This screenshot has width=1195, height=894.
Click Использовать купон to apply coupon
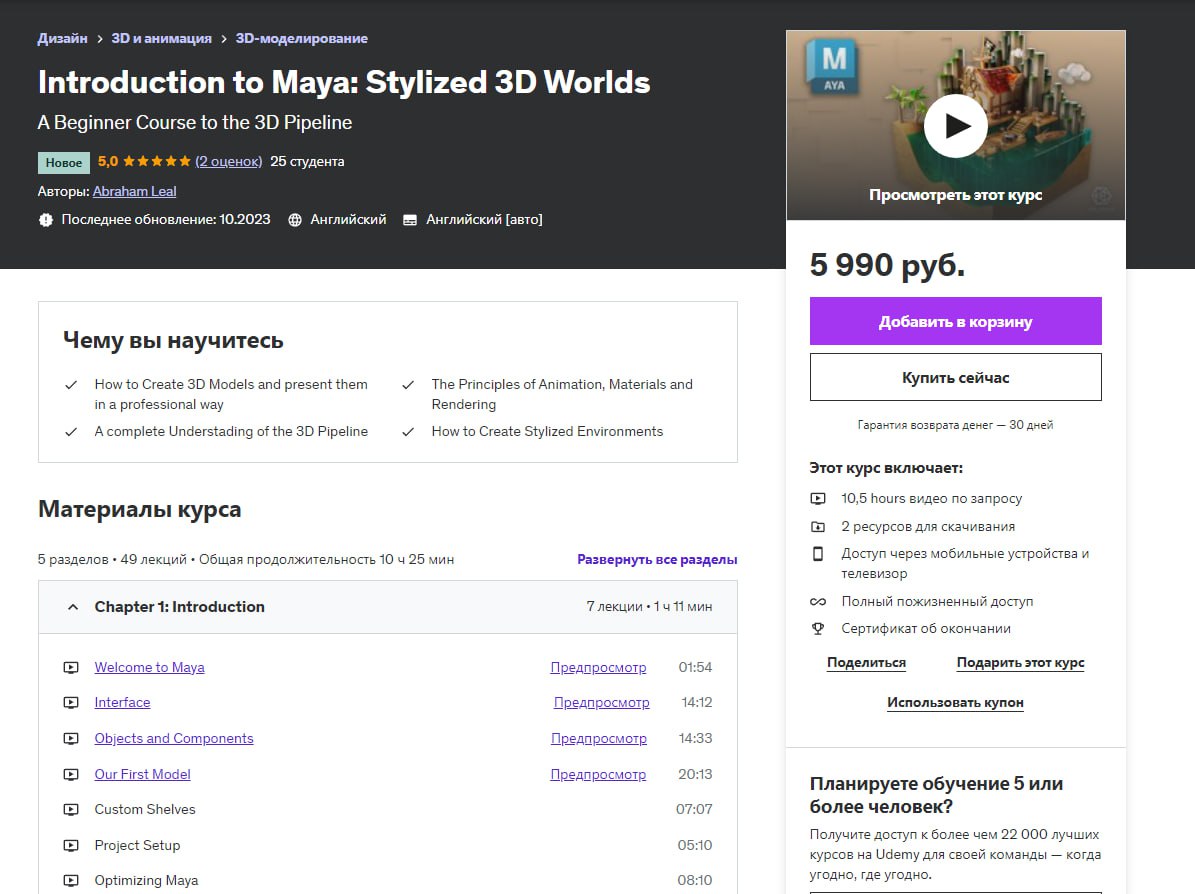coord(955,702)
